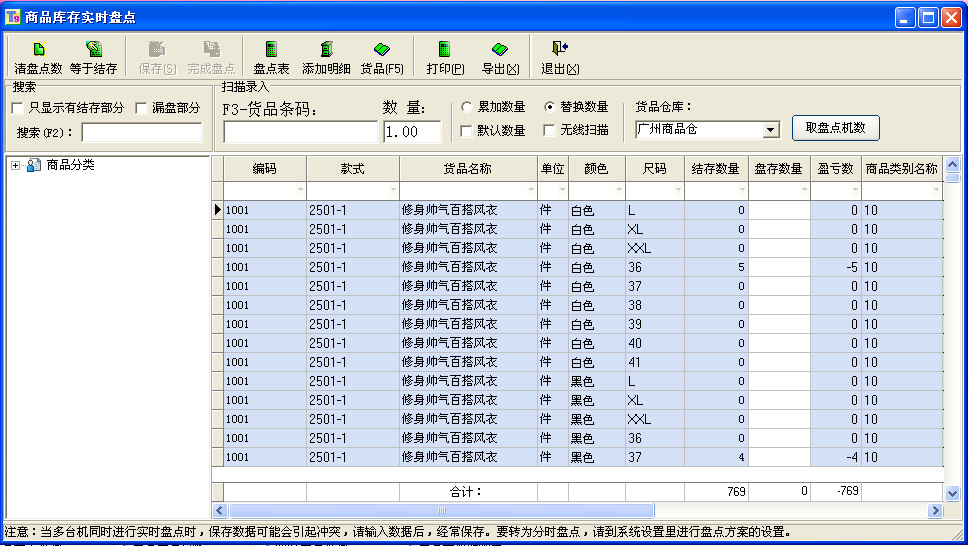Click the 合计 total 769 value
This screenshot has width=968, height=546.
click(x=736, y=492)
